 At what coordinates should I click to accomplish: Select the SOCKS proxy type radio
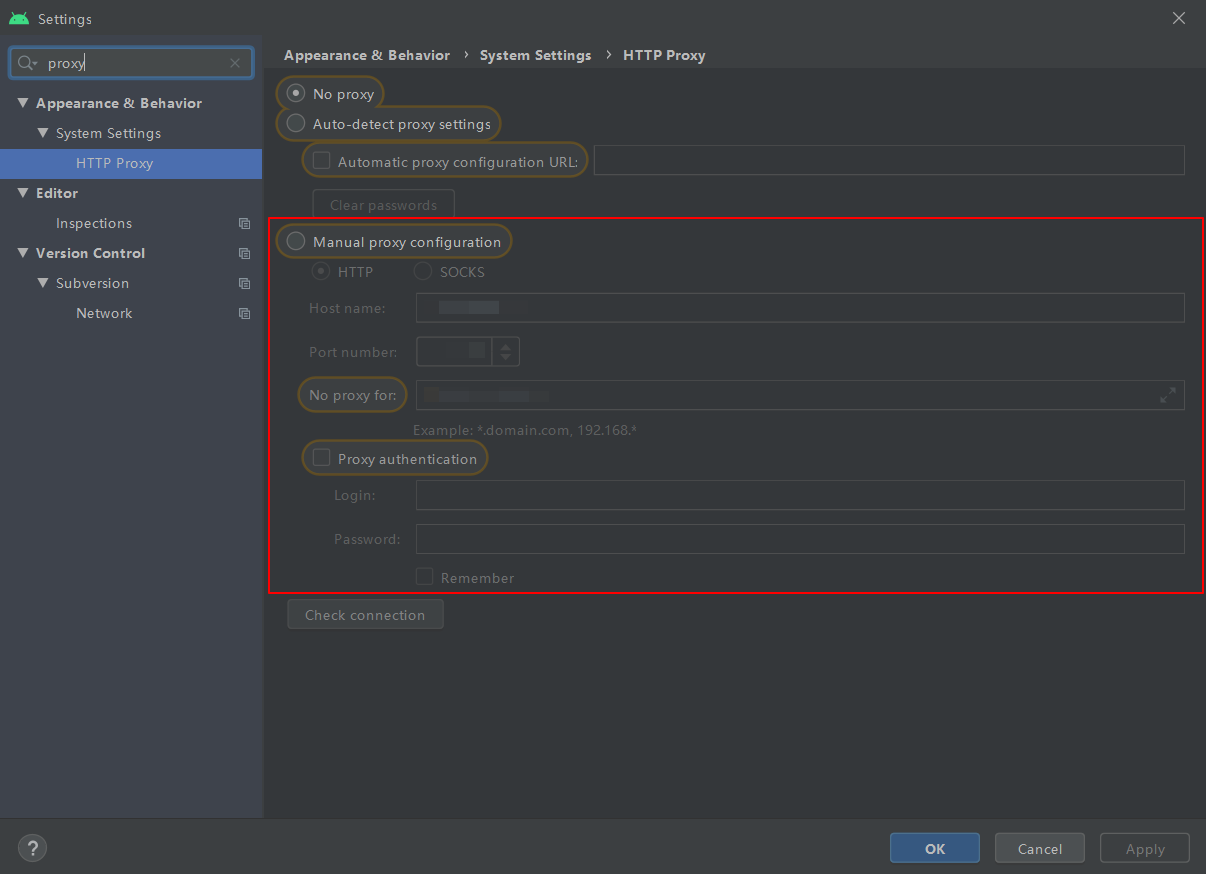(x=423, y=271)
